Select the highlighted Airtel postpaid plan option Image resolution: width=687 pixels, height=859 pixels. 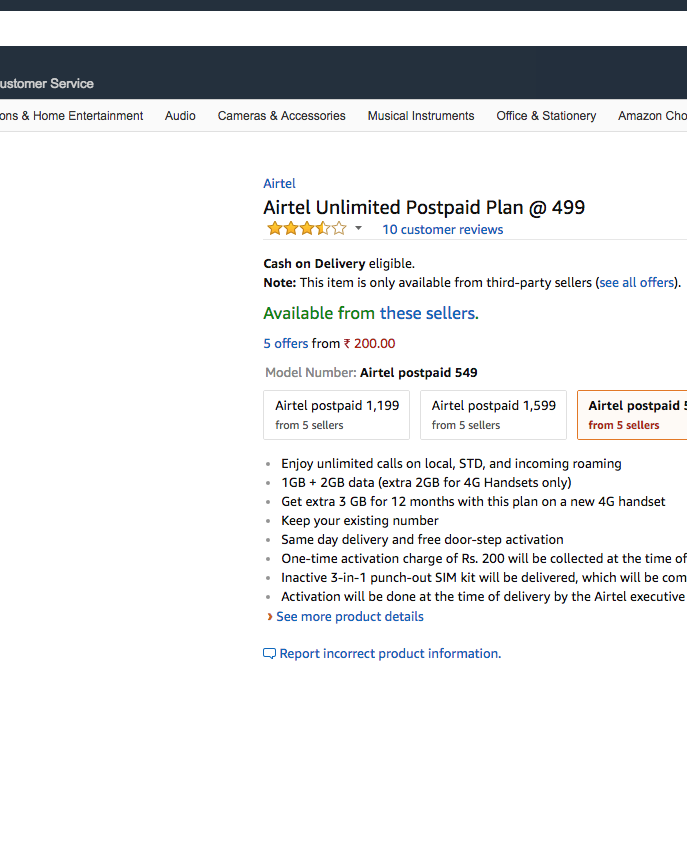point(634,415)
